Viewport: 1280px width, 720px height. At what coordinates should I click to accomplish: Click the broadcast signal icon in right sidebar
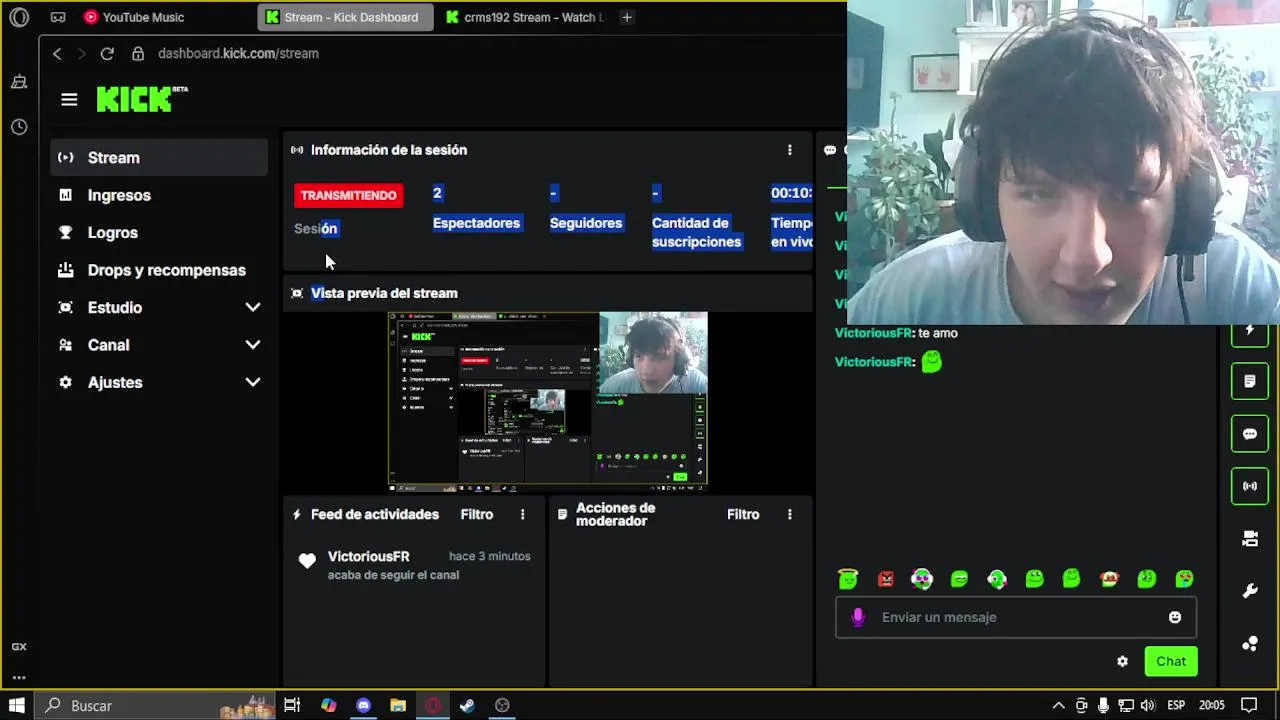pyautogui.click(x=1250, y=486)
